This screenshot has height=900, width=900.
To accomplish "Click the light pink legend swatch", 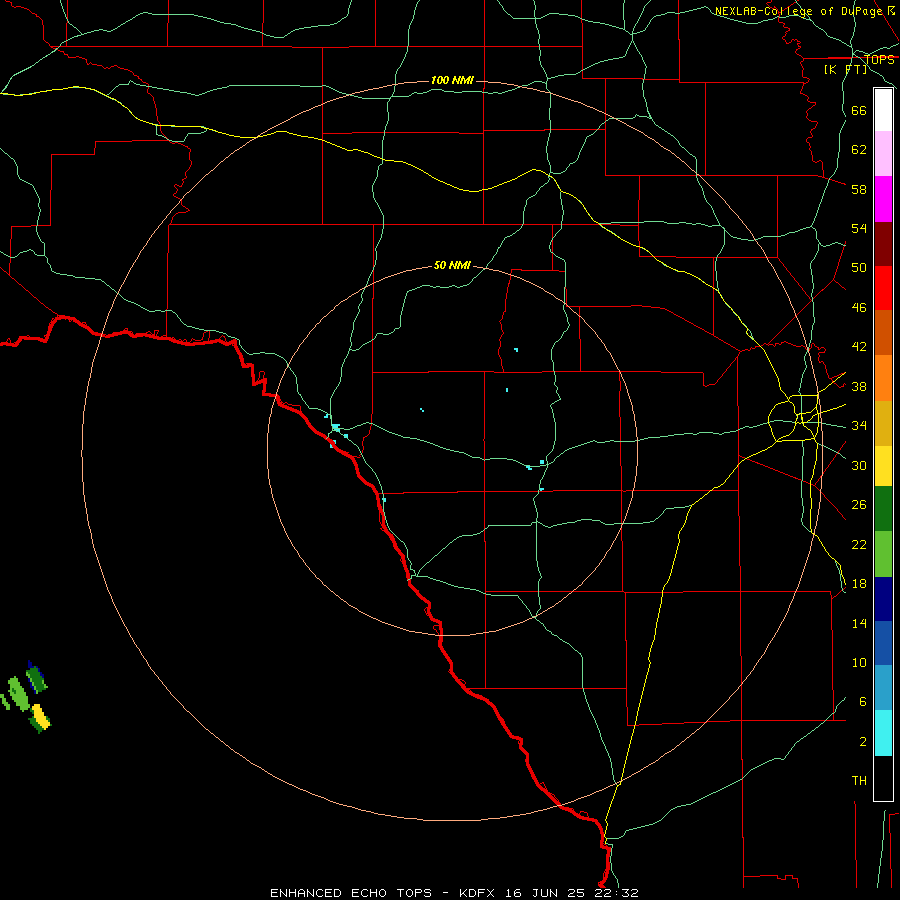I will (883, 153).
